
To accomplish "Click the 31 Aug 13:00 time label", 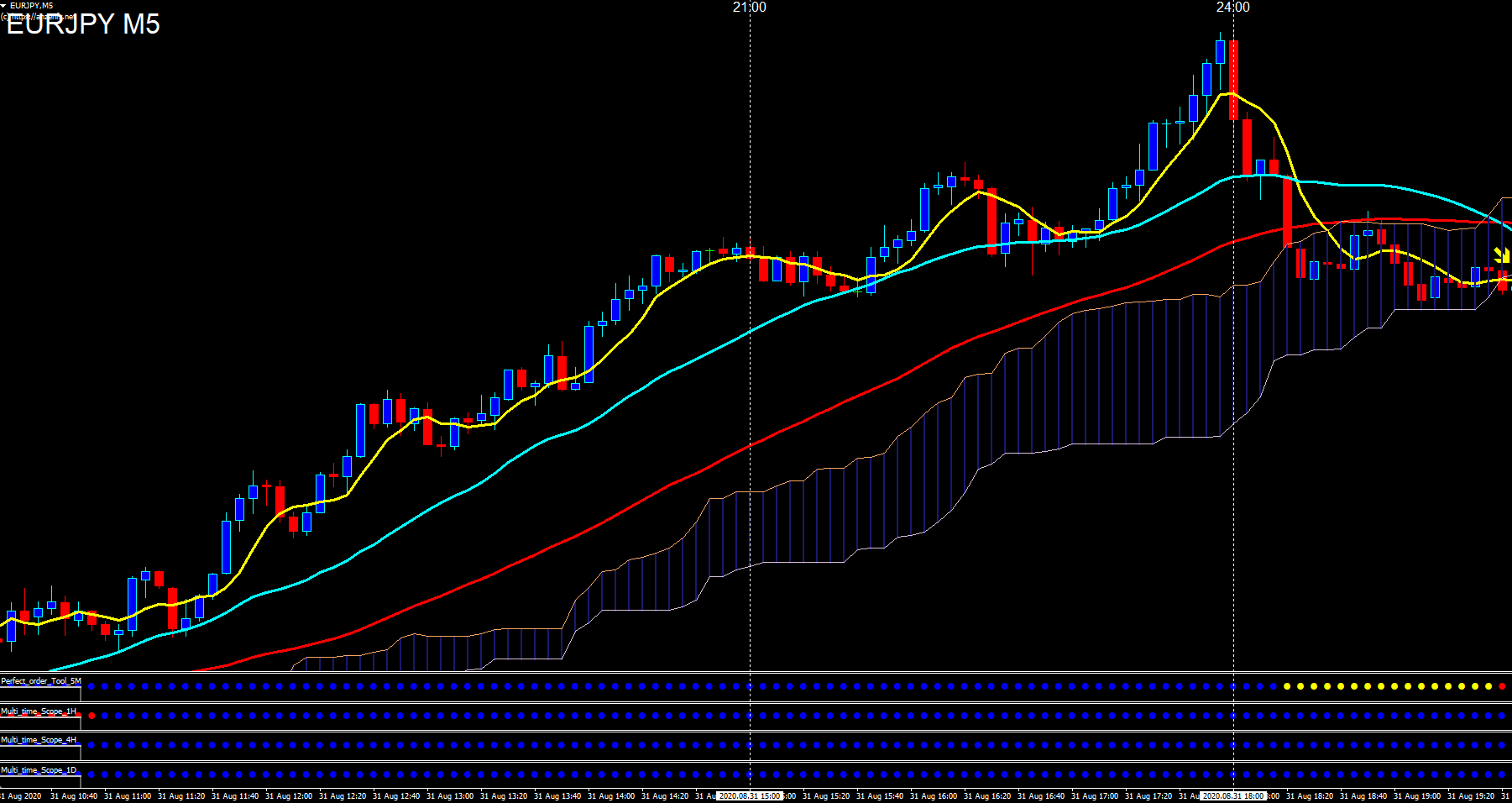I will [x=450, y=796].
